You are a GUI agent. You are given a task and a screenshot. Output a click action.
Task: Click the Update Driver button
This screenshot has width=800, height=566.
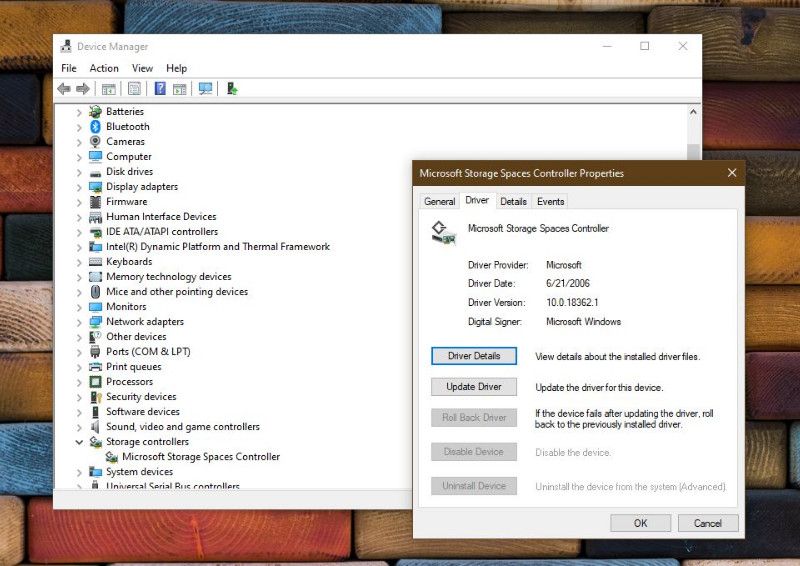pyautogui.click(x=474, y=387)
